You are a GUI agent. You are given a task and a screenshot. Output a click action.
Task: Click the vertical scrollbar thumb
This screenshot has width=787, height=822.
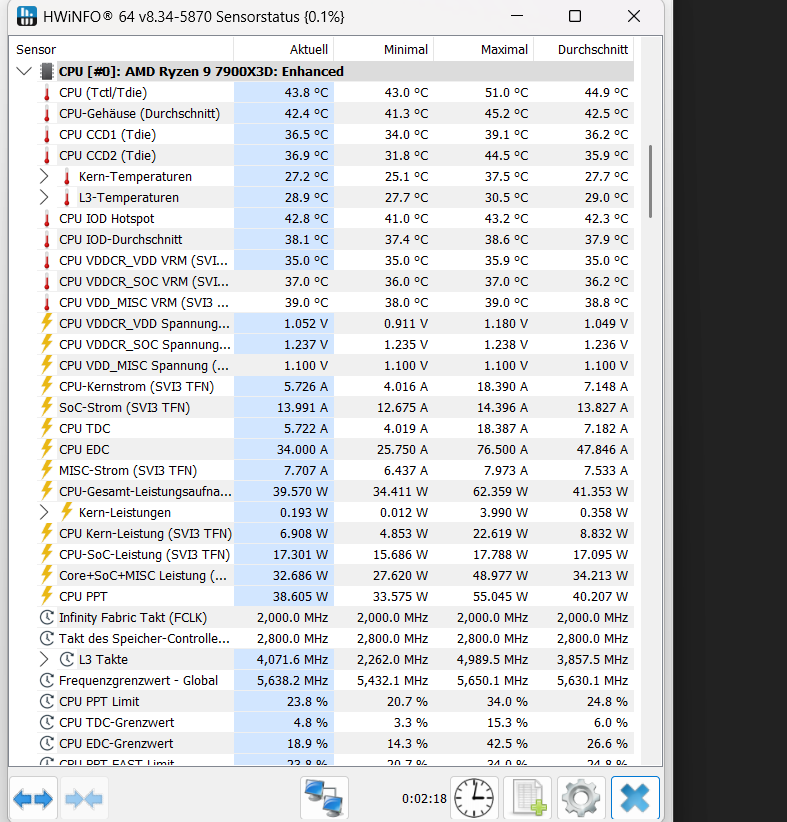(651, 181)
